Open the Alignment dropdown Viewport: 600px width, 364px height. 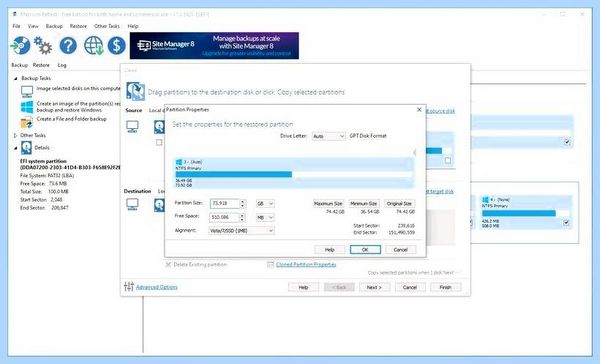(241, 231)
